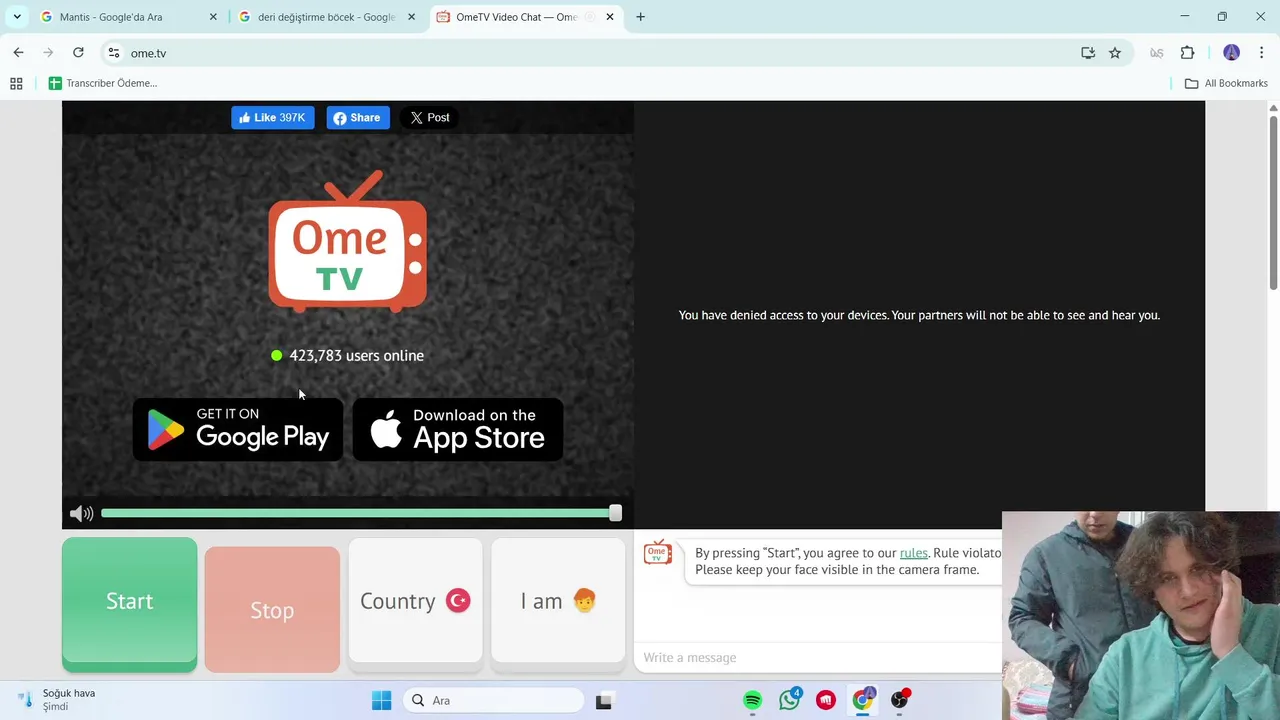Open the Chrome profile avatar
This screenshot has height=720, width=1280.
(x=1232, y=53)
